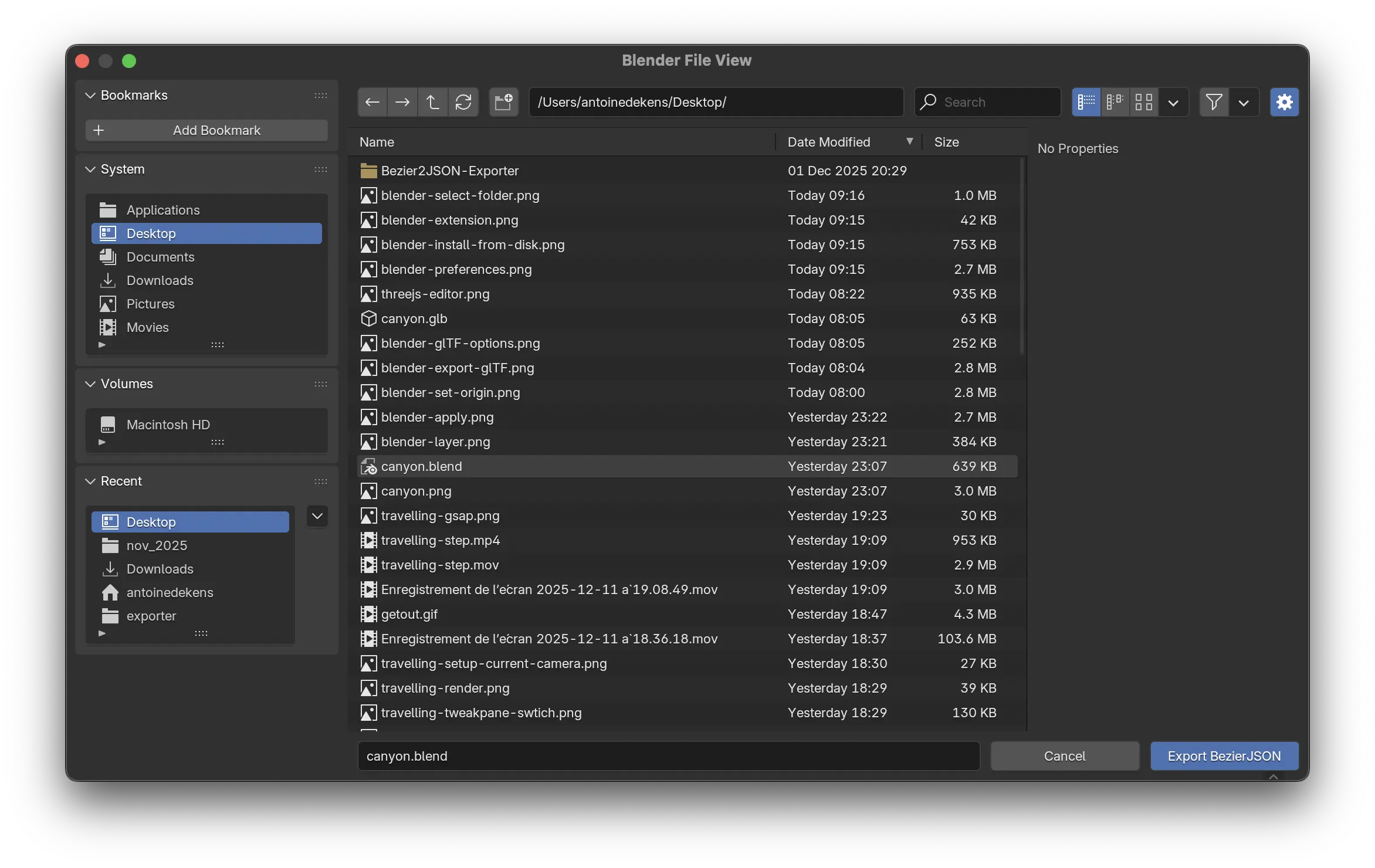Open display settings dropdown arrow

pos(1173,103)
